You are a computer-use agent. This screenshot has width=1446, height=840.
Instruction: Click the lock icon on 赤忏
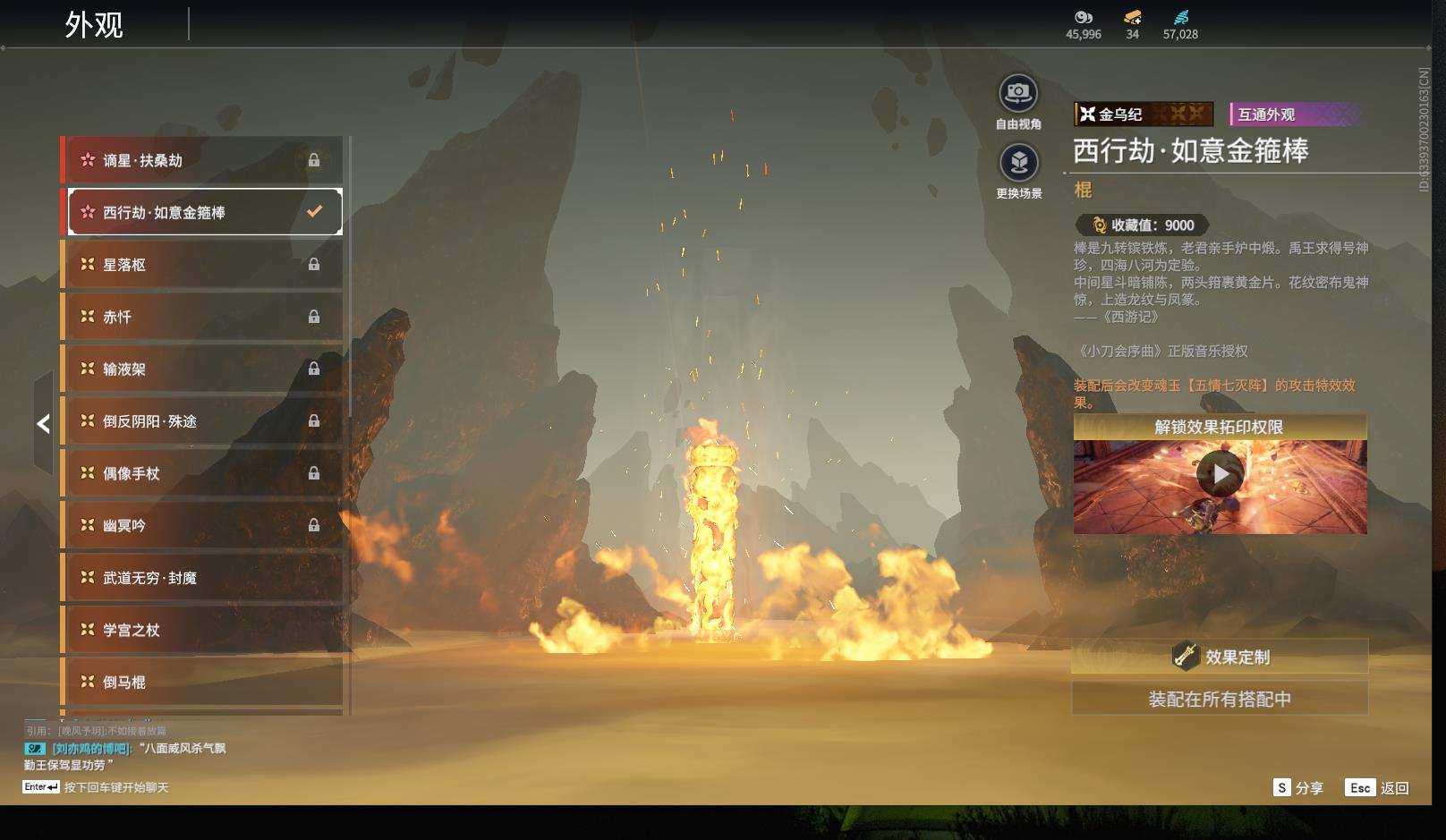(x=314, y=317)
